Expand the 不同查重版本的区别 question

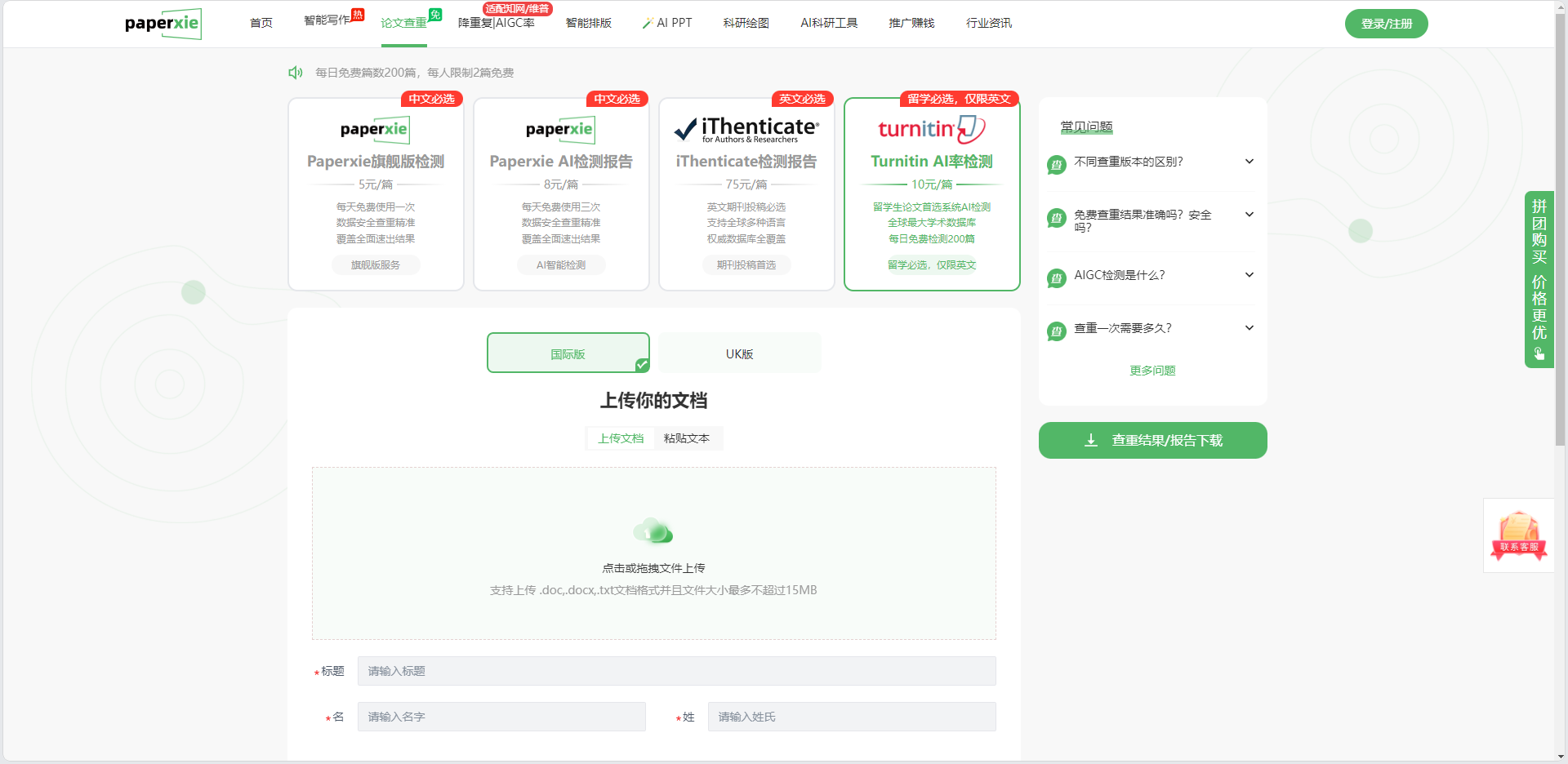click(1249, 162)
